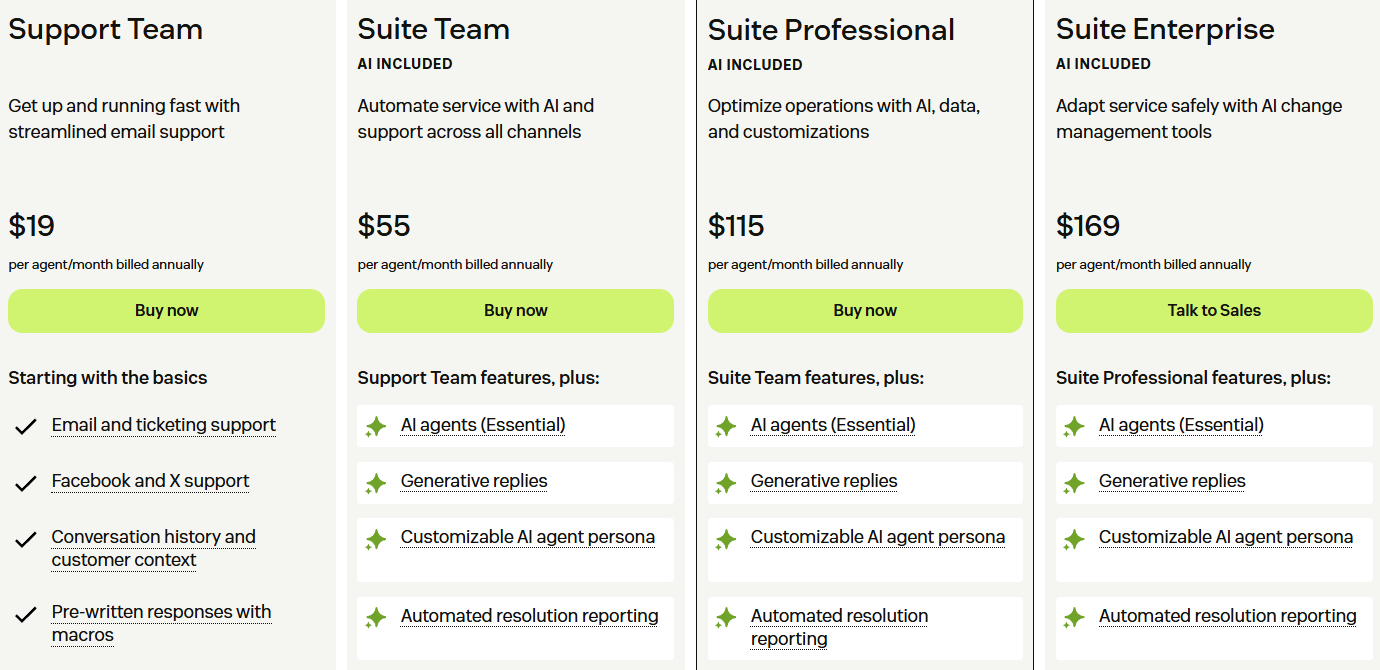Select the Suite Enterprise plan heading

[1165, 29]
